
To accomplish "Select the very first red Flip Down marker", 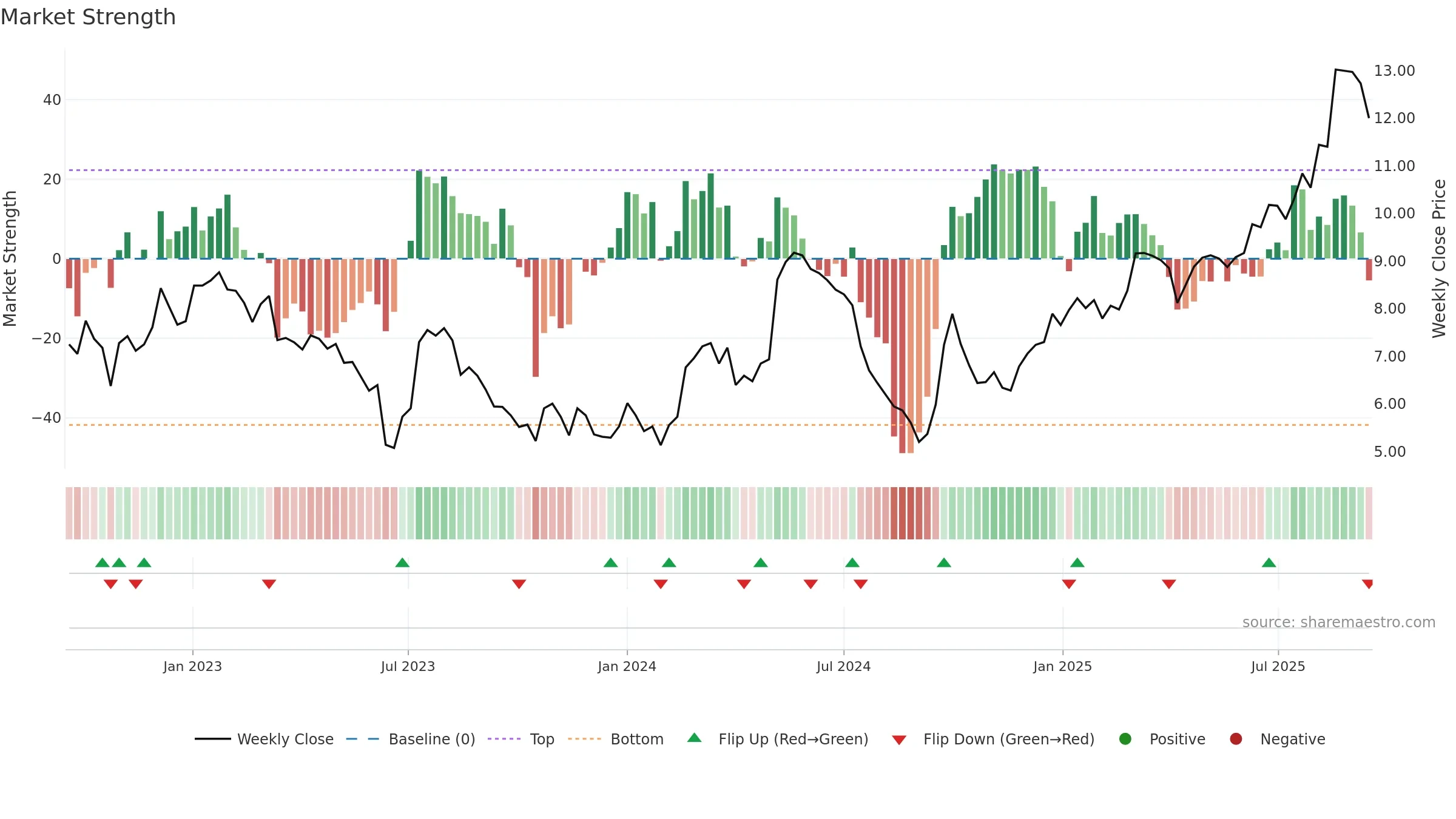I will click(110, 584).
